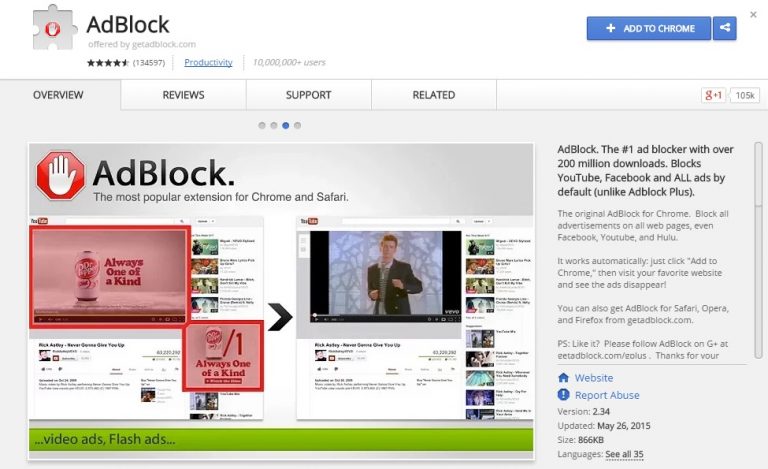Open the Productivity category link
Screen dimensions: 768x469
(x=208, y=63)
